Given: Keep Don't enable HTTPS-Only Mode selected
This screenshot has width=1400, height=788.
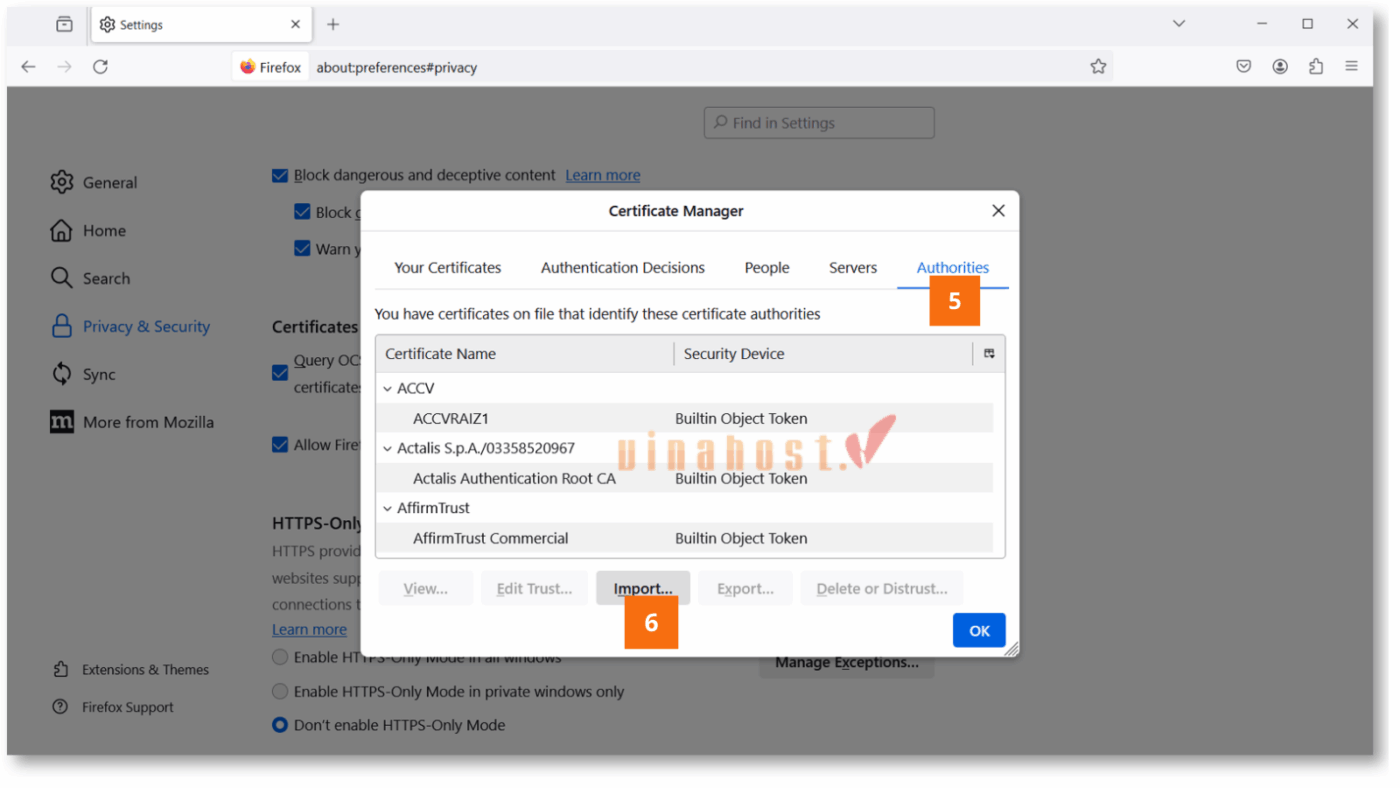Looking at the screenshot, I should tap(279, 725).
